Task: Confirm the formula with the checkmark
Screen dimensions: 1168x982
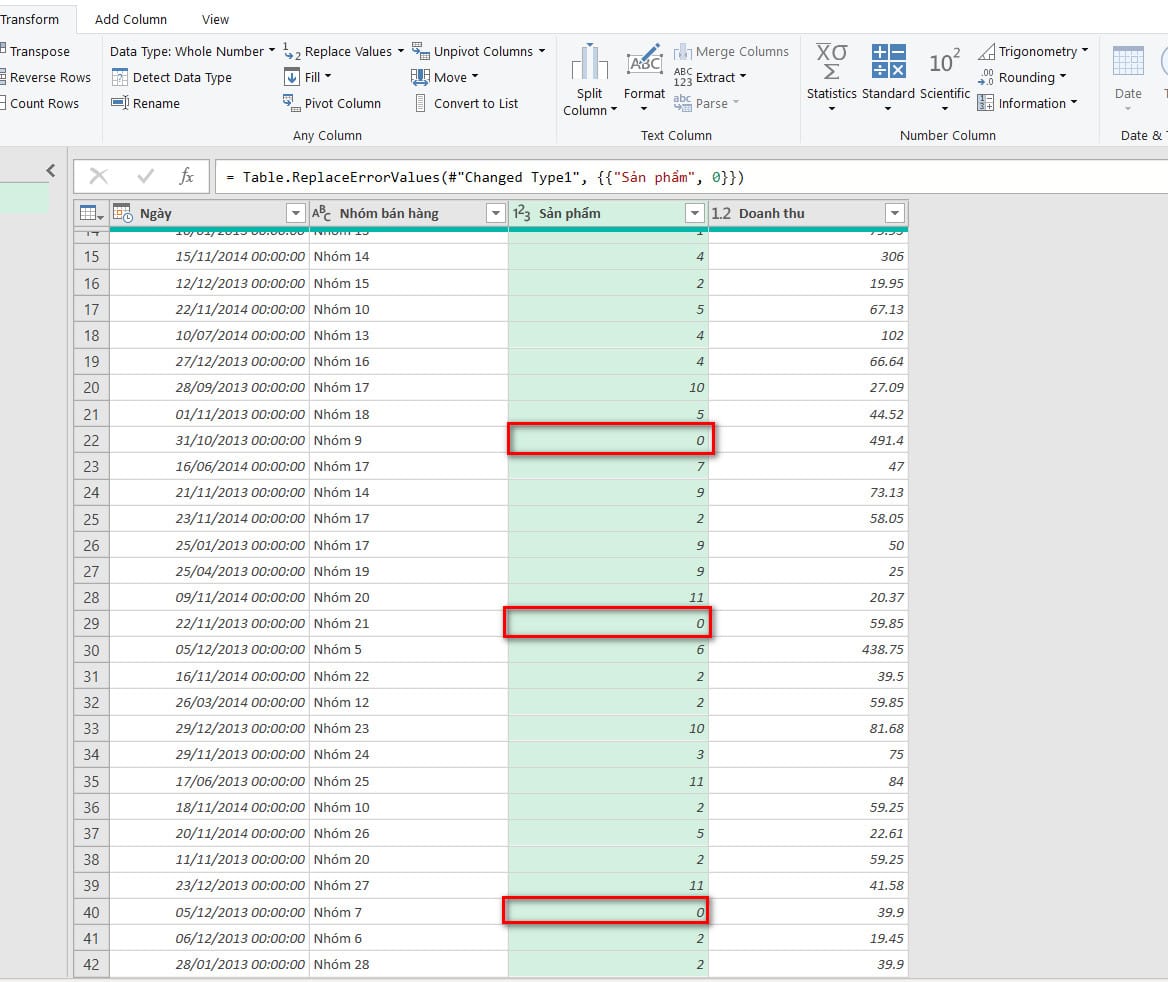Action: point(145,177)
